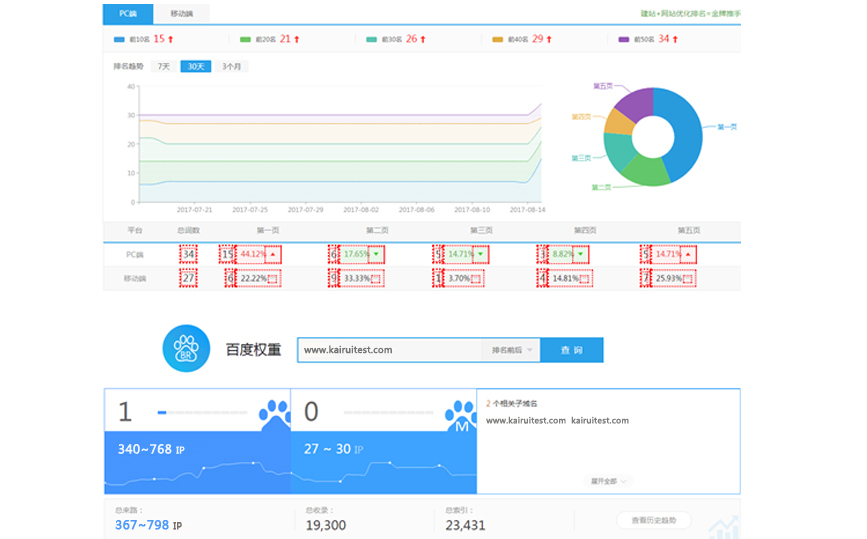
Task: Click the blue 查询 button
Action: pyautogui.click(x=572, y=350)
